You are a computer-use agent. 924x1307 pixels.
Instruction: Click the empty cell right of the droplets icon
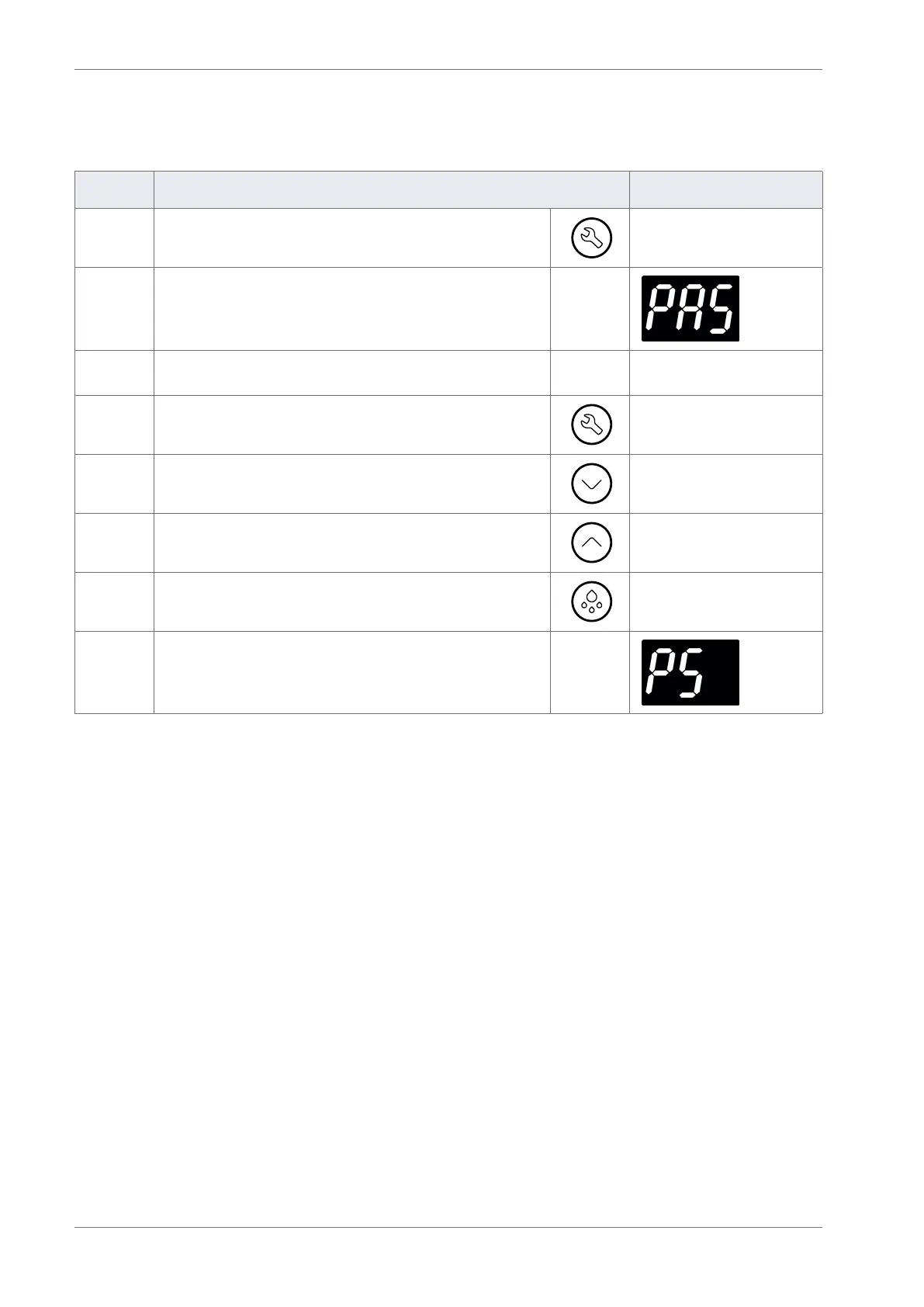click(x=726, y=601)
